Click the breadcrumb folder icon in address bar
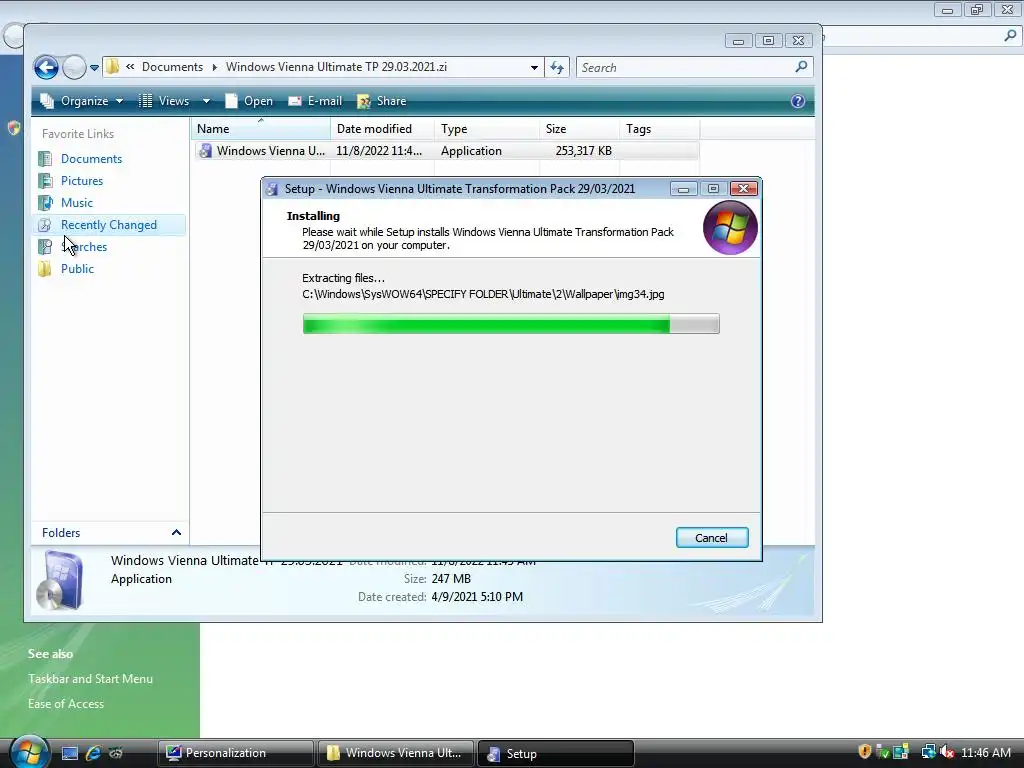The image size is (1024, 768). tap(112, 67)
